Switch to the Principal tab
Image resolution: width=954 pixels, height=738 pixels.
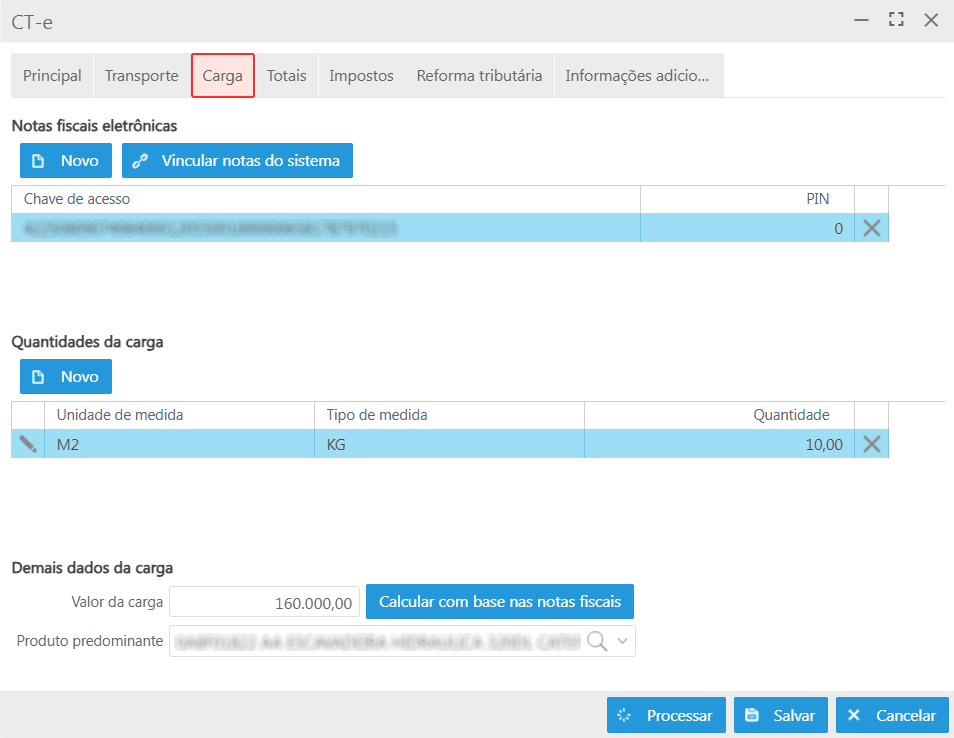(52, 76)
